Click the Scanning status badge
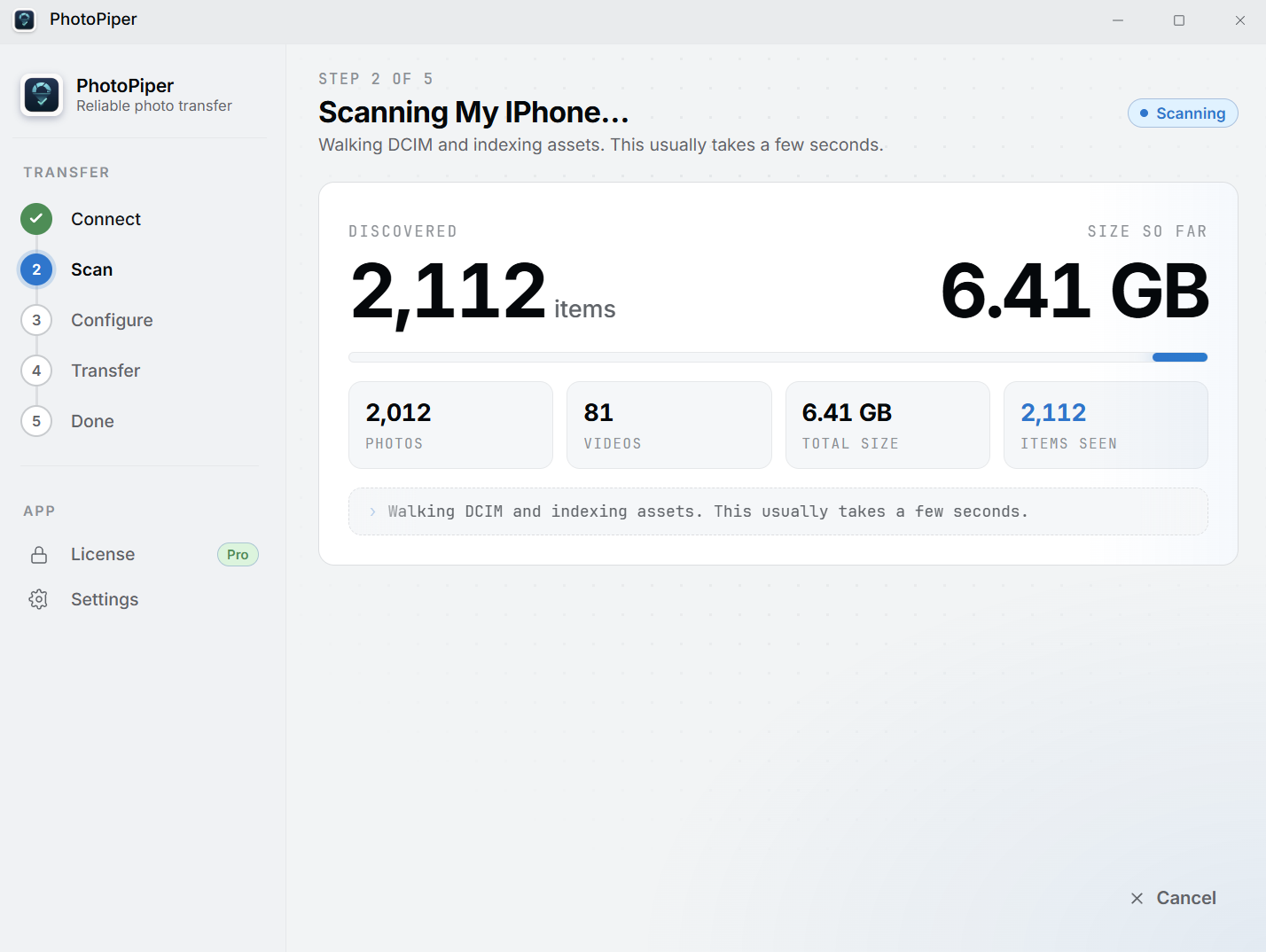 (x=1183, y=113)
